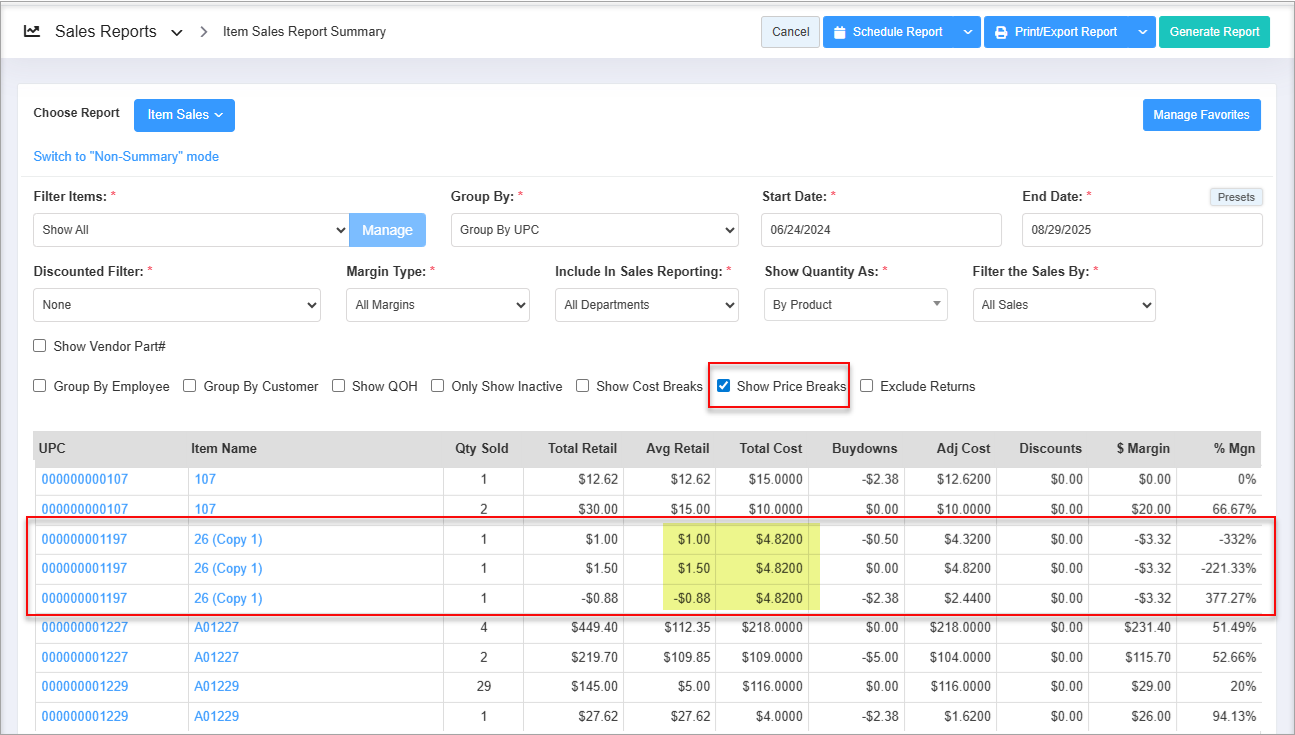
Task: Open item link A01227 in first row
Action: point(216,628)
